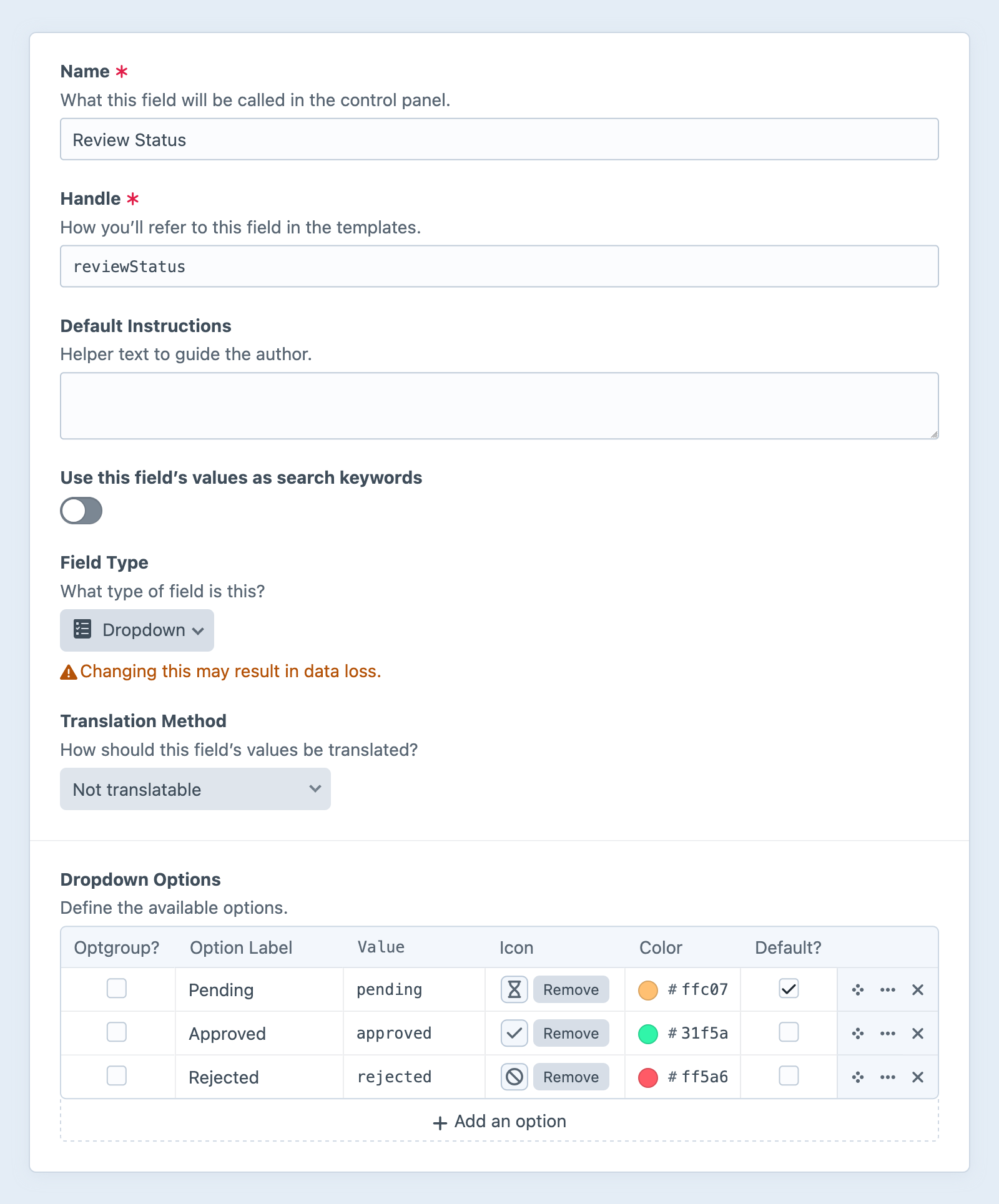Click the warning triangle beside the data loss message
The height and width of the screenshot is (1204, 999).
pyautogui.click(x=68, y=672)
